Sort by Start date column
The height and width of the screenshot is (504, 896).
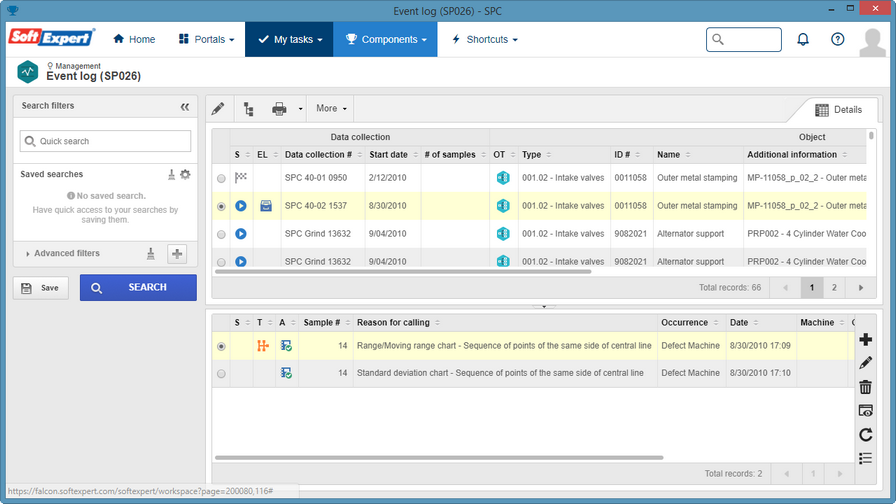coord(393,155)
